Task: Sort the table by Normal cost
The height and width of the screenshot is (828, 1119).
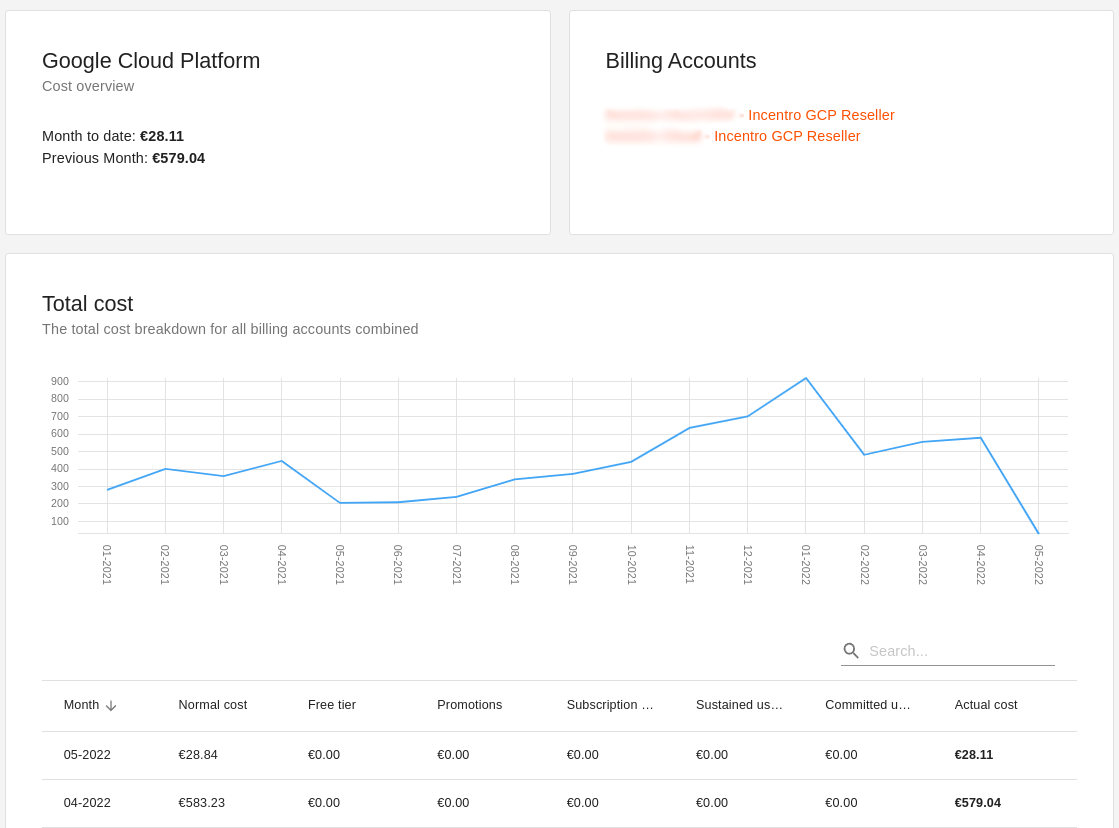Action: pos(213,705)
